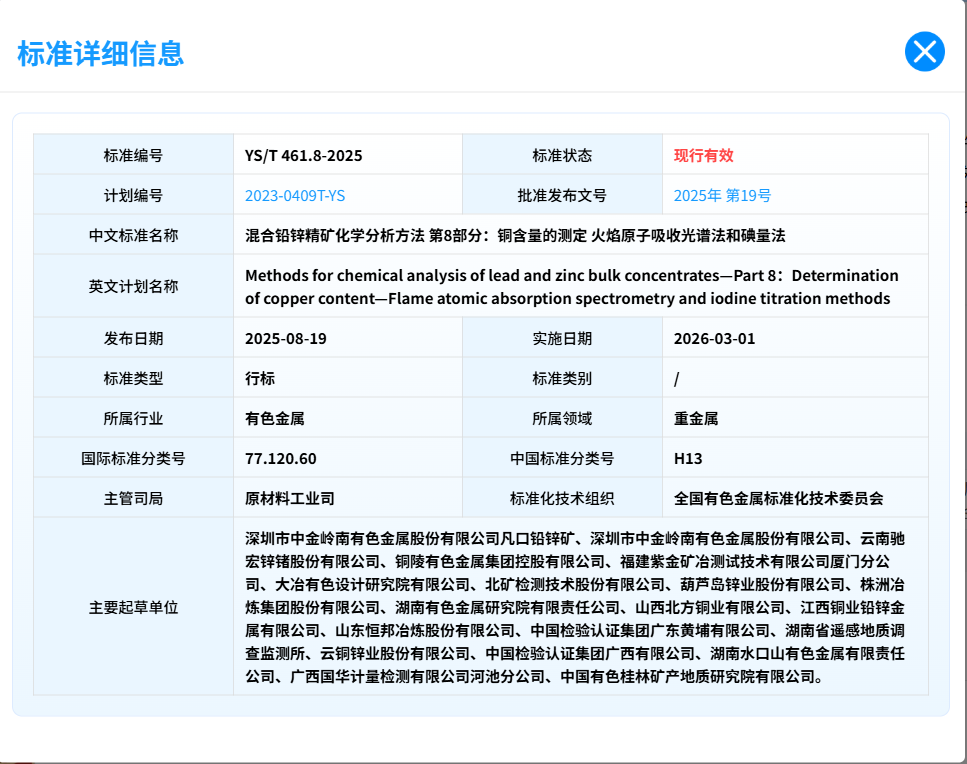Click the drafting organizations paragraph

(575, 607)
